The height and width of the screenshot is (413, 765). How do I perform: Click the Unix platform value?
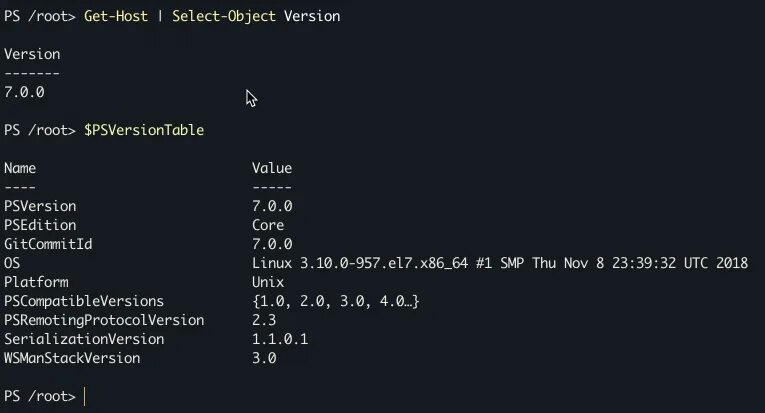click(268, 282)
